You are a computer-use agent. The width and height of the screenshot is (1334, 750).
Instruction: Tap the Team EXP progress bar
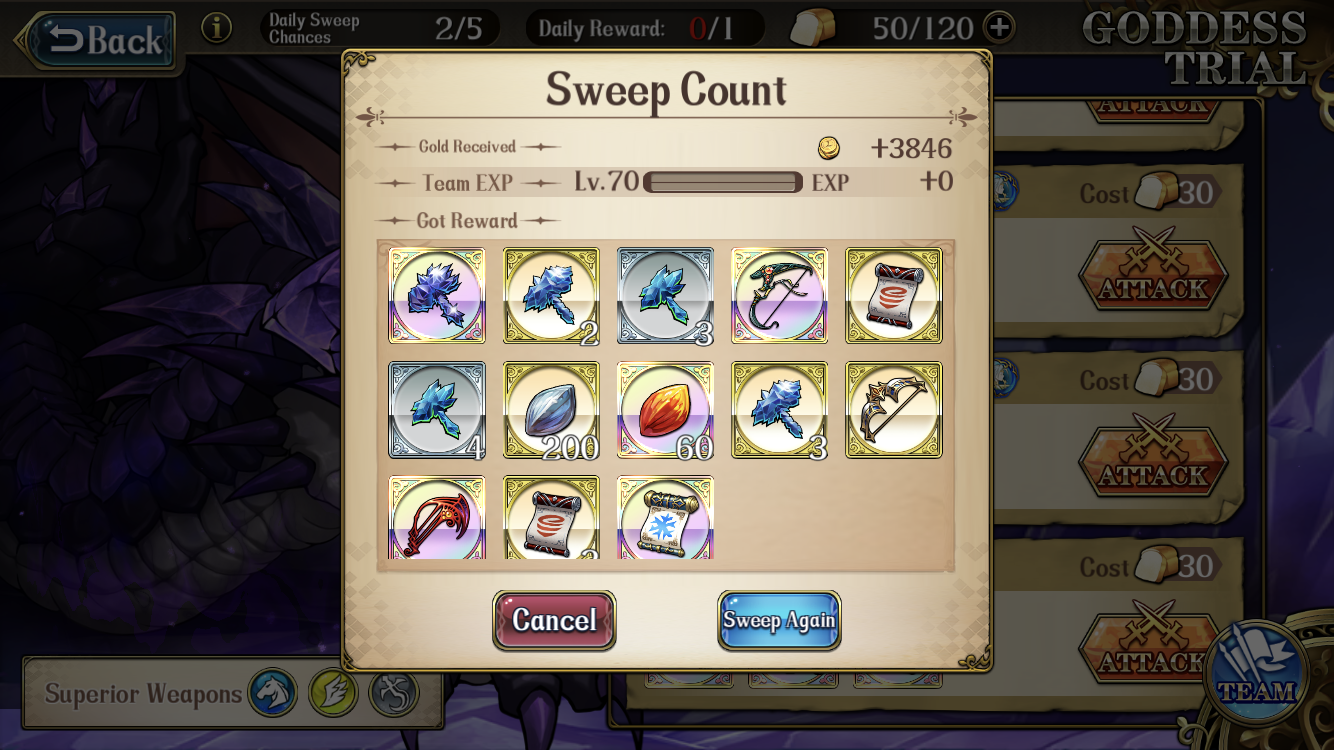coord(723,182)
